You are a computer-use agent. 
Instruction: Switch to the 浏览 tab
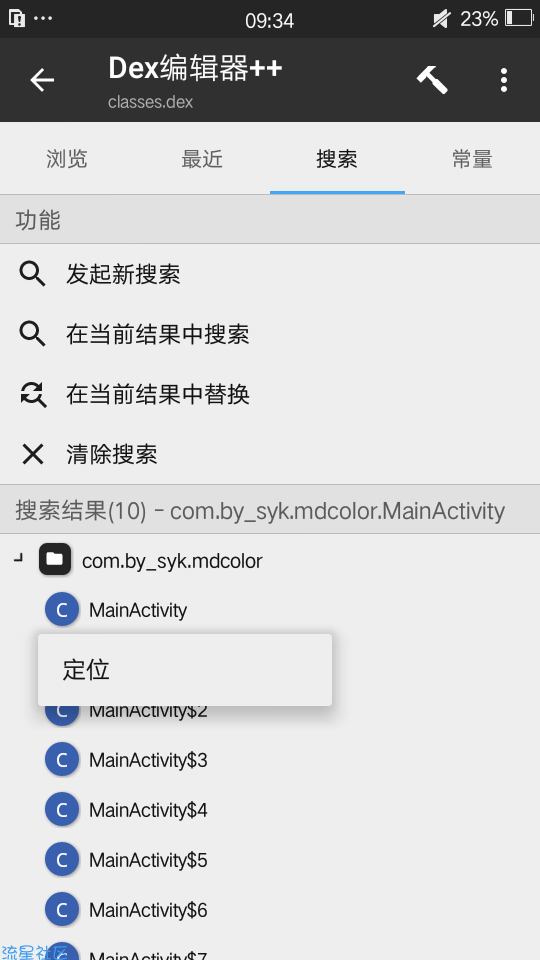tap(67, 159)
